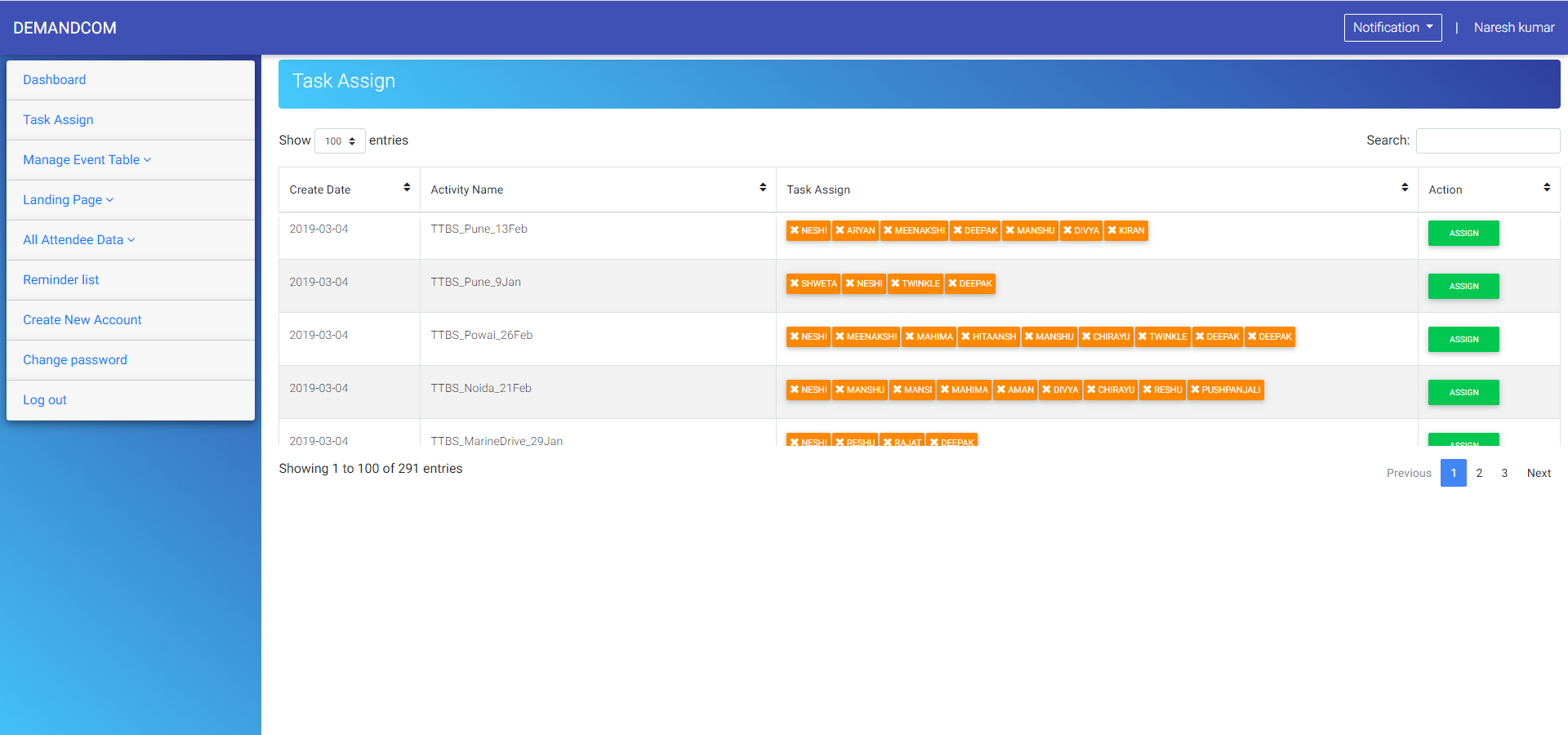The image size is (1568, 735).
Task: Remove AMAN tag from TTBS_Noida_21Feb row
Action: [x=1000, y=390]
